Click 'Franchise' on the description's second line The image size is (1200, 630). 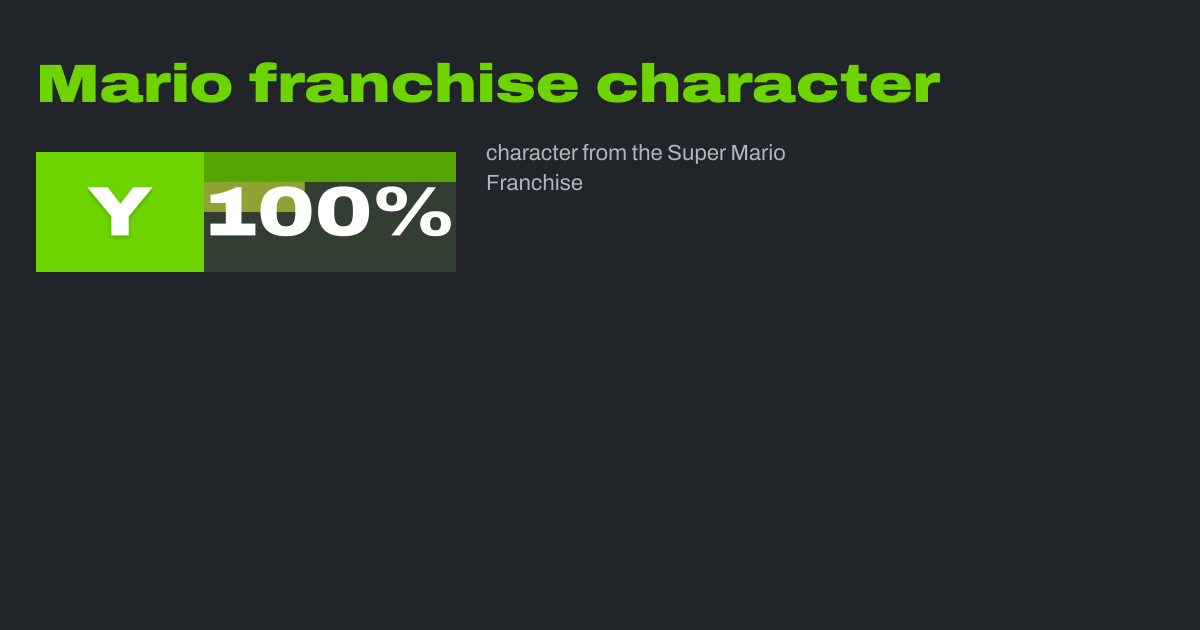[x=534, y=183]
